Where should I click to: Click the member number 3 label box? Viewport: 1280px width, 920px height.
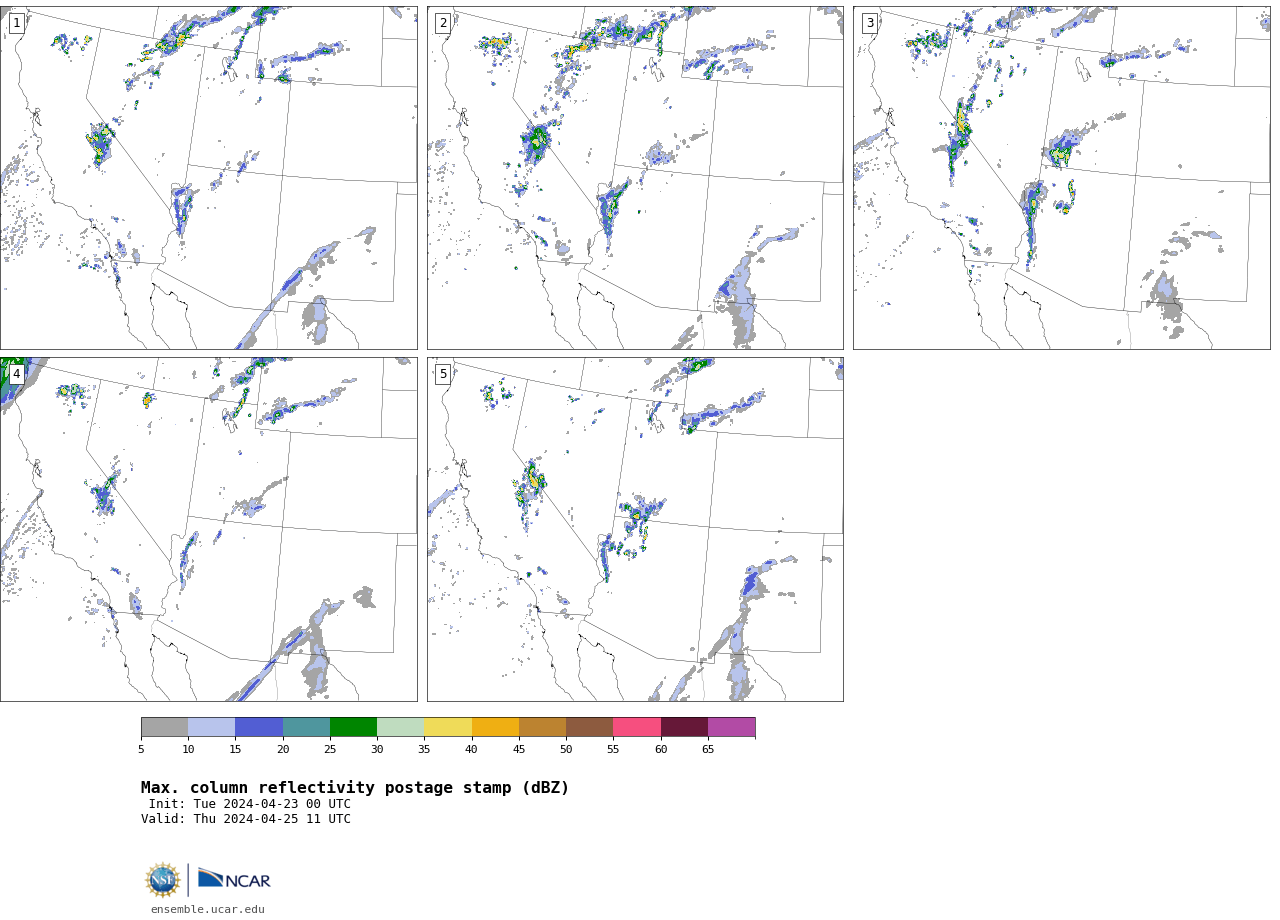[x=870, y=23]
